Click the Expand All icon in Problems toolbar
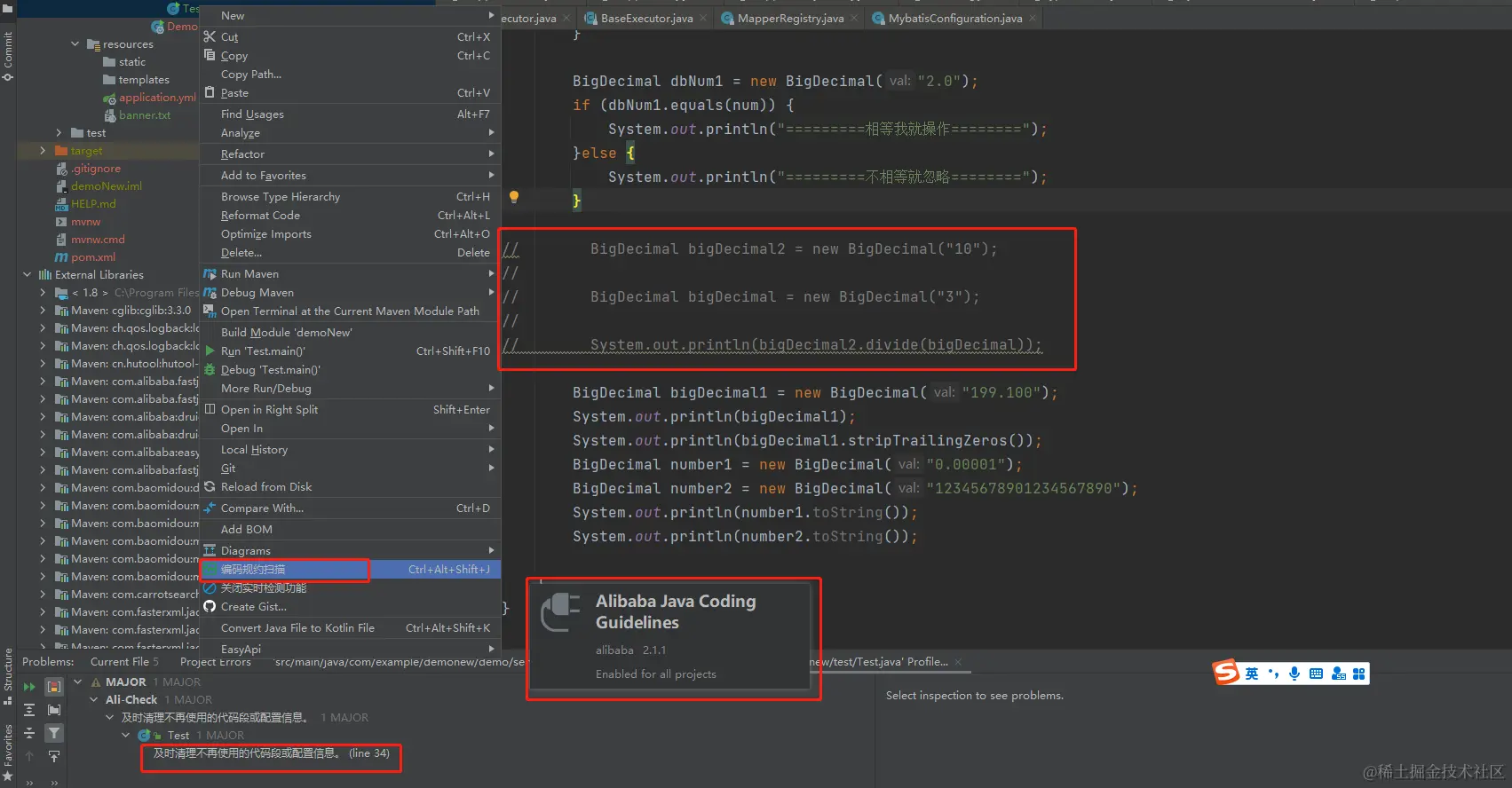1512x788 pixels. click(29, 710)
